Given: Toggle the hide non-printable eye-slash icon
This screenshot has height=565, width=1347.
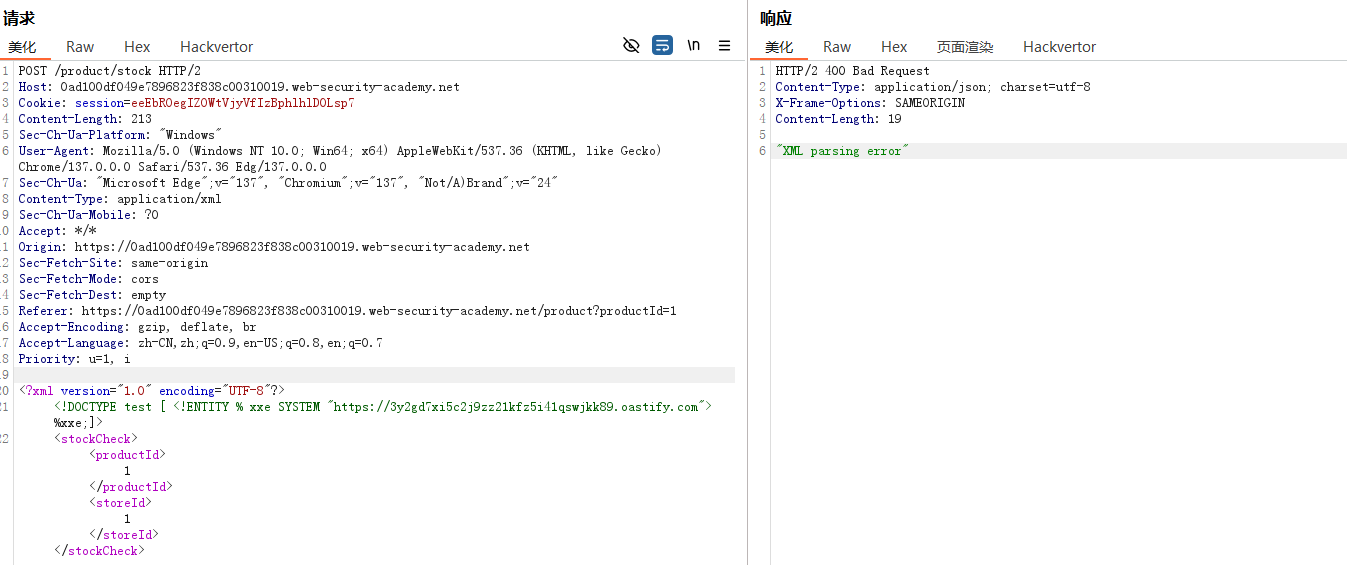Looking at the screenshot, I should (631, 46).
